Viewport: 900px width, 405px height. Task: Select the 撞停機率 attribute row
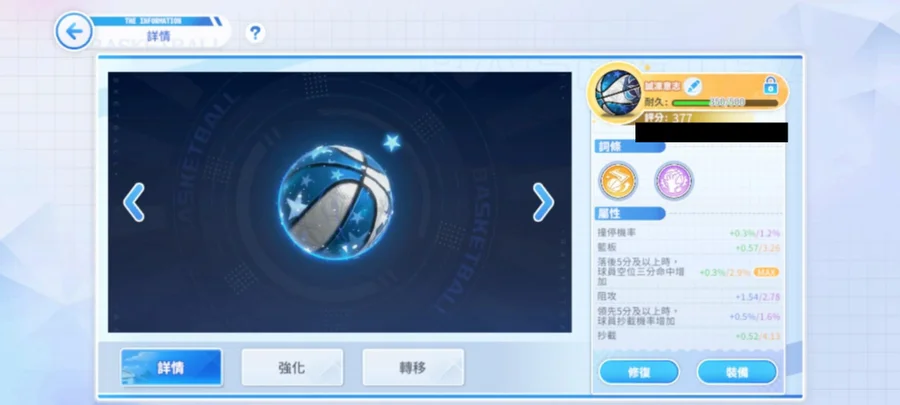[689, 233]
